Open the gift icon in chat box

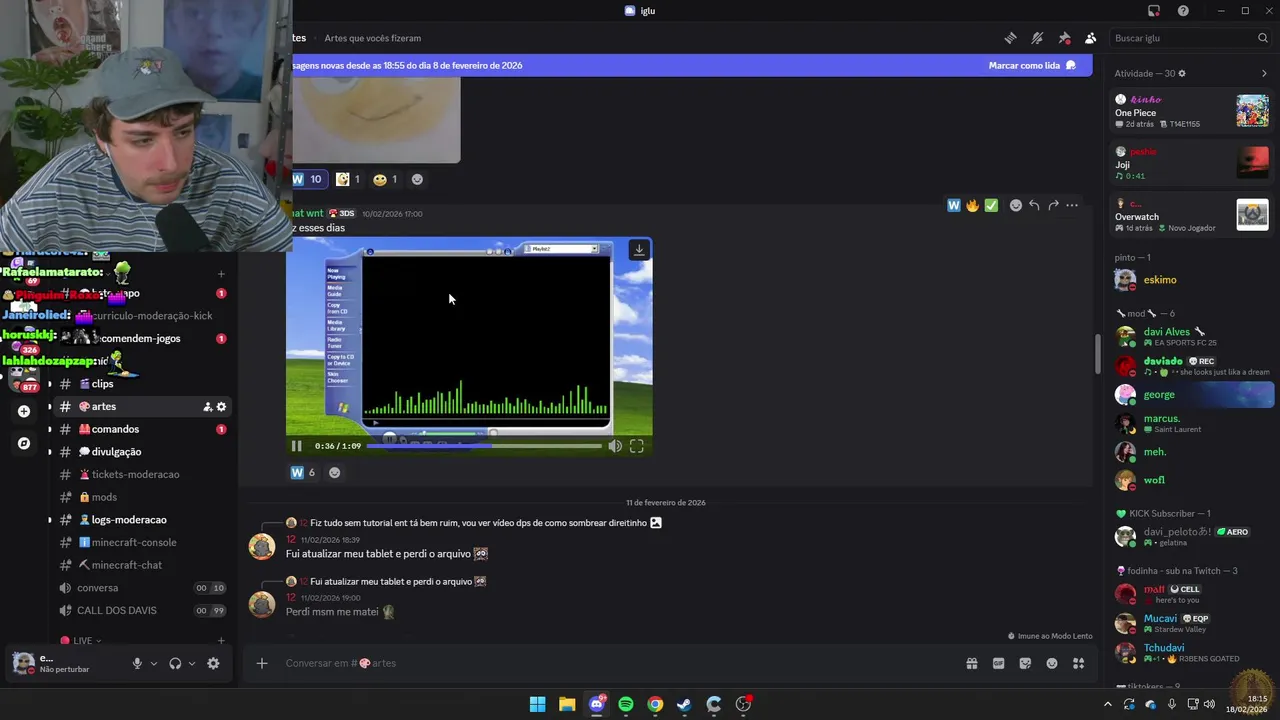(x=971, y=663)
